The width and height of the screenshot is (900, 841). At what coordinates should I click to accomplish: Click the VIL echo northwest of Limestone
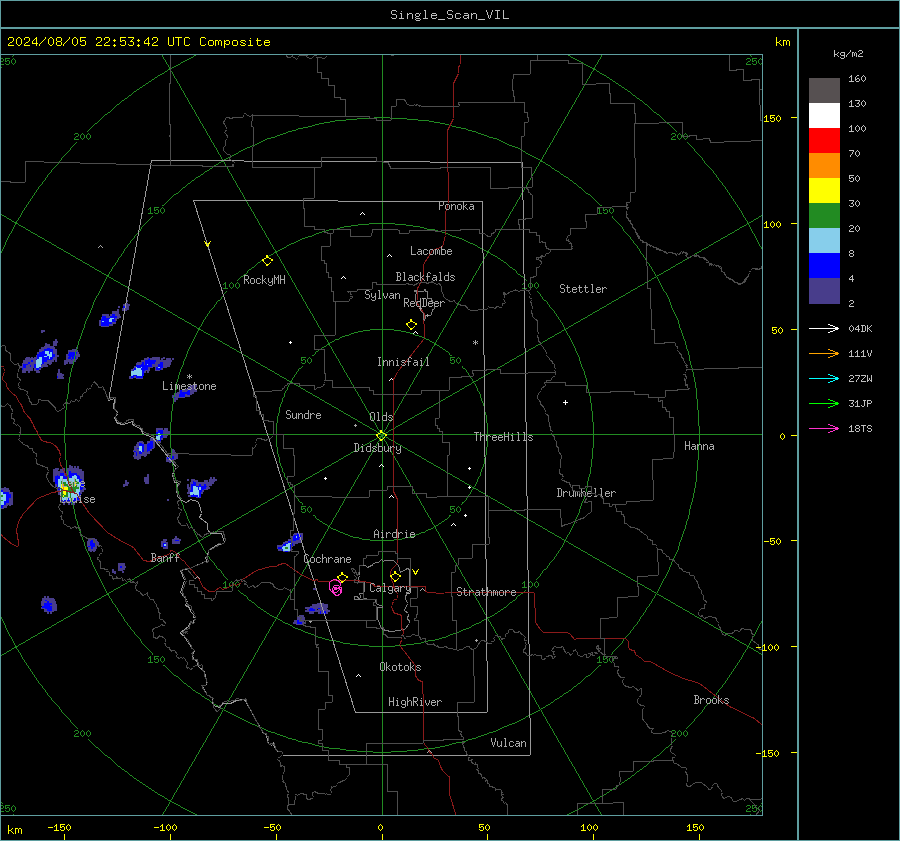click(150, 366)
